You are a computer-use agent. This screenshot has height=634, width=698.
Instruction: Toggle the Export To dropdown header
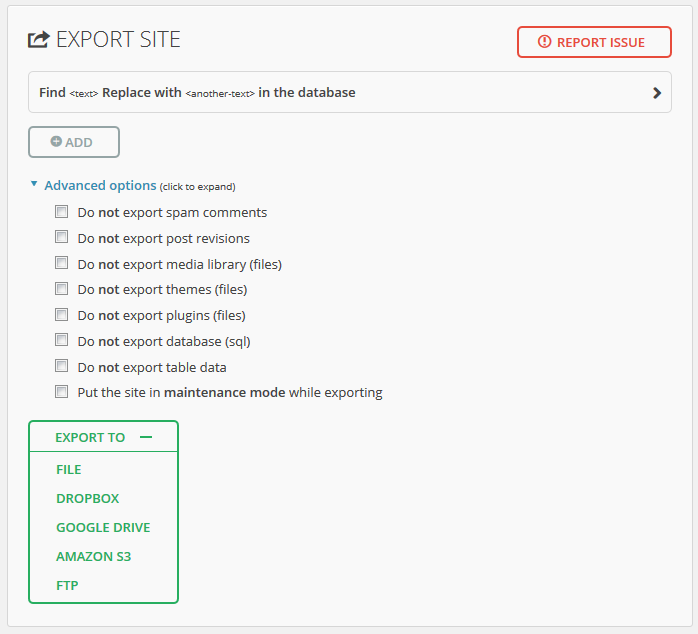point(103,437)
